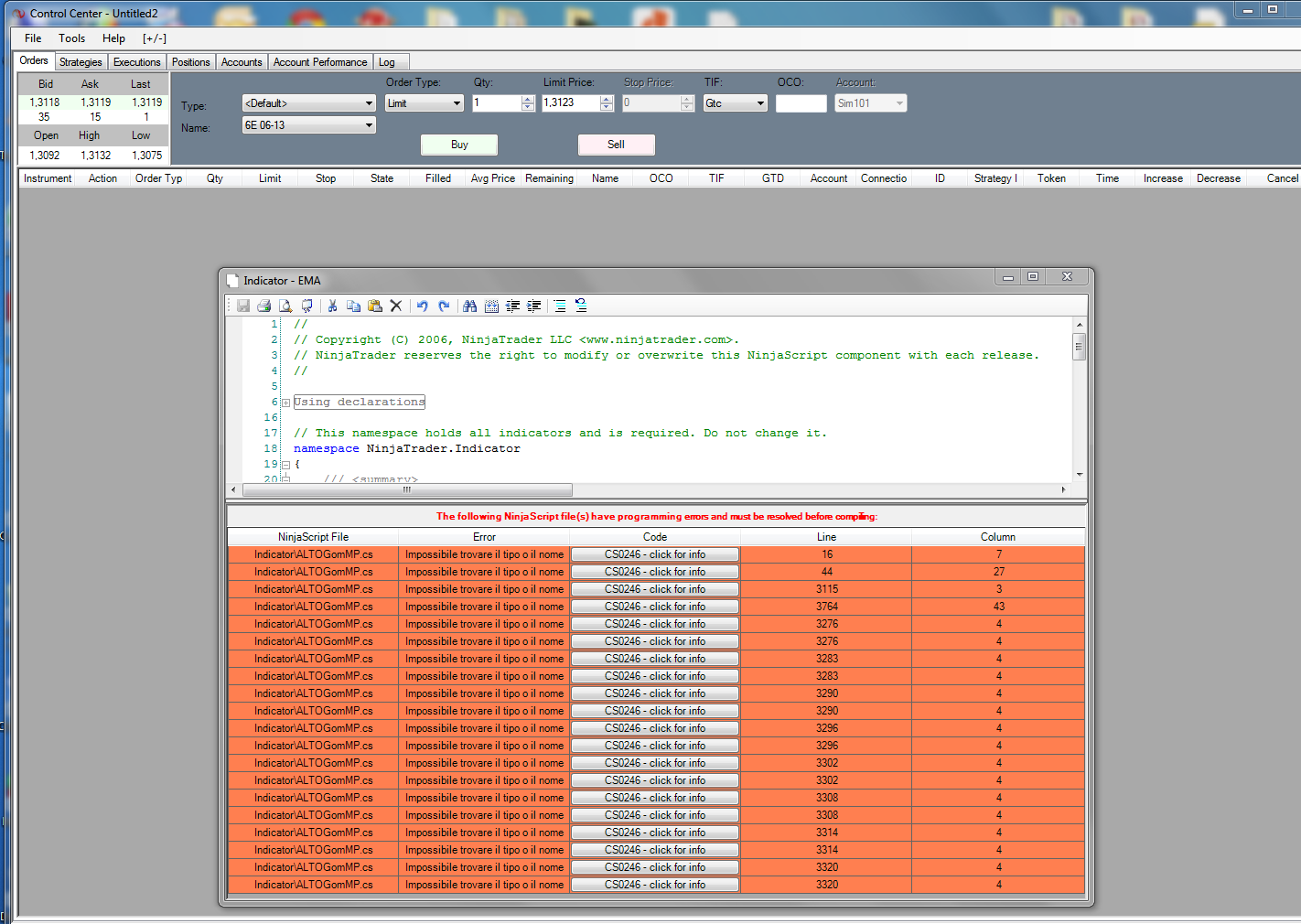The width and height of the screenshot is (1301, 924).
Task: Click the toolbar icon right of the binoculars
Action: point(491,306)
